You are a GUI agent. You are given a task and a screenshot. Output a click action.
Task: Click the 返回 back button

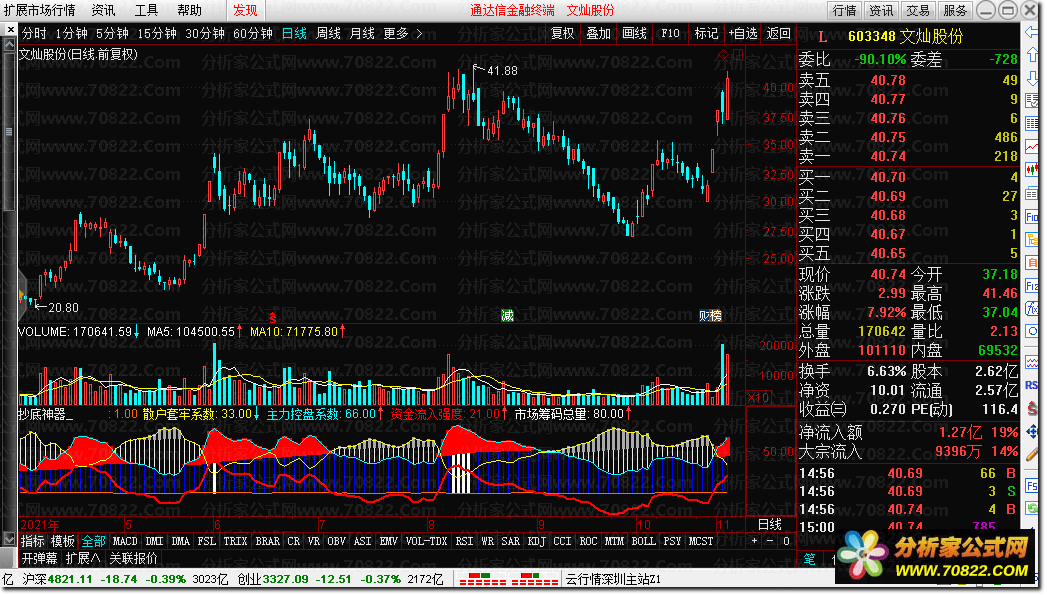click(779, 33)
